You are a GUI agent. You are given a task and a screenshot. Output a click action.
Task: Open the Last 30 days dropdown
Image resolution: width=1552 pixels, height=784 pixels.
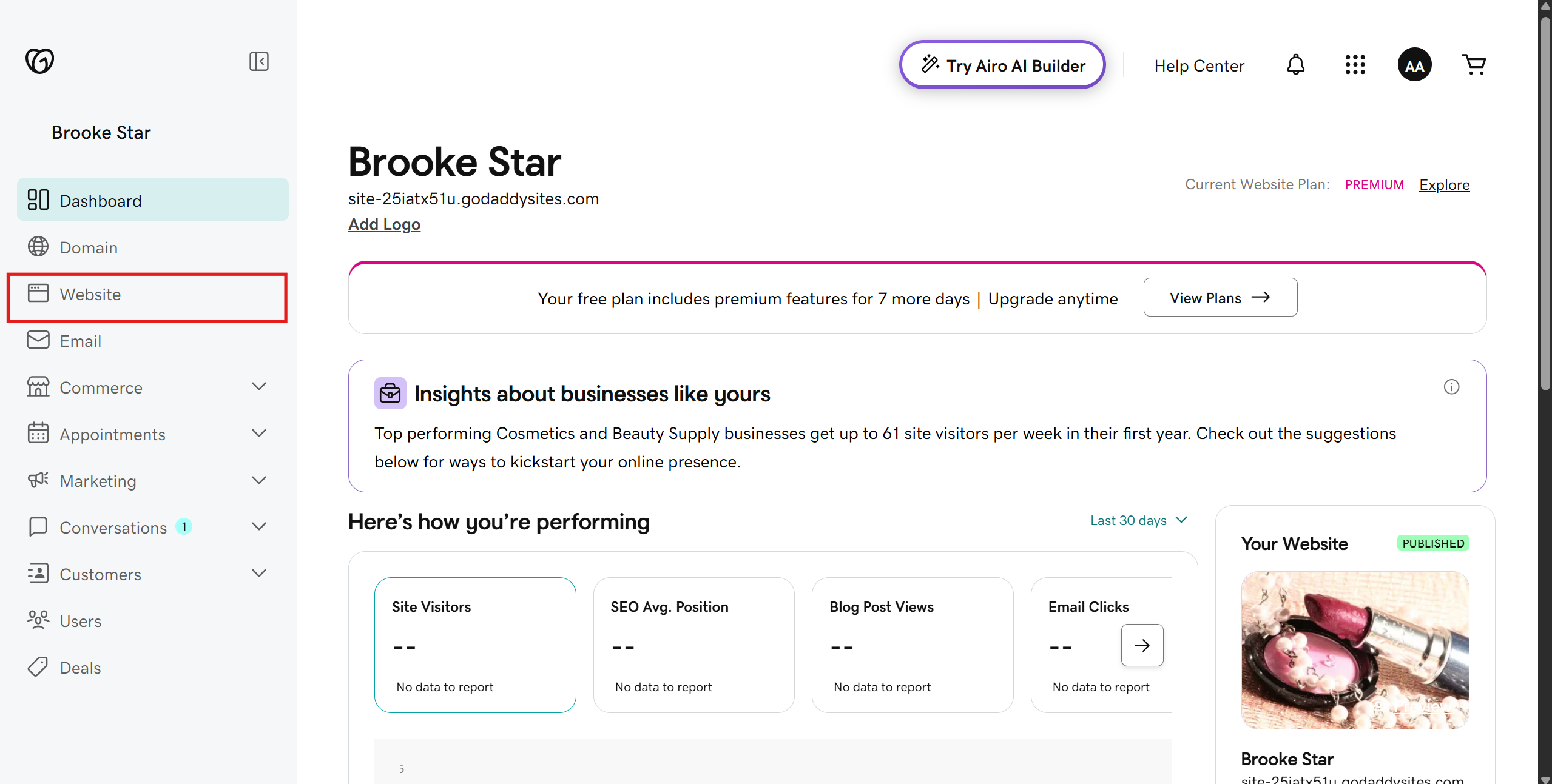1139,521
